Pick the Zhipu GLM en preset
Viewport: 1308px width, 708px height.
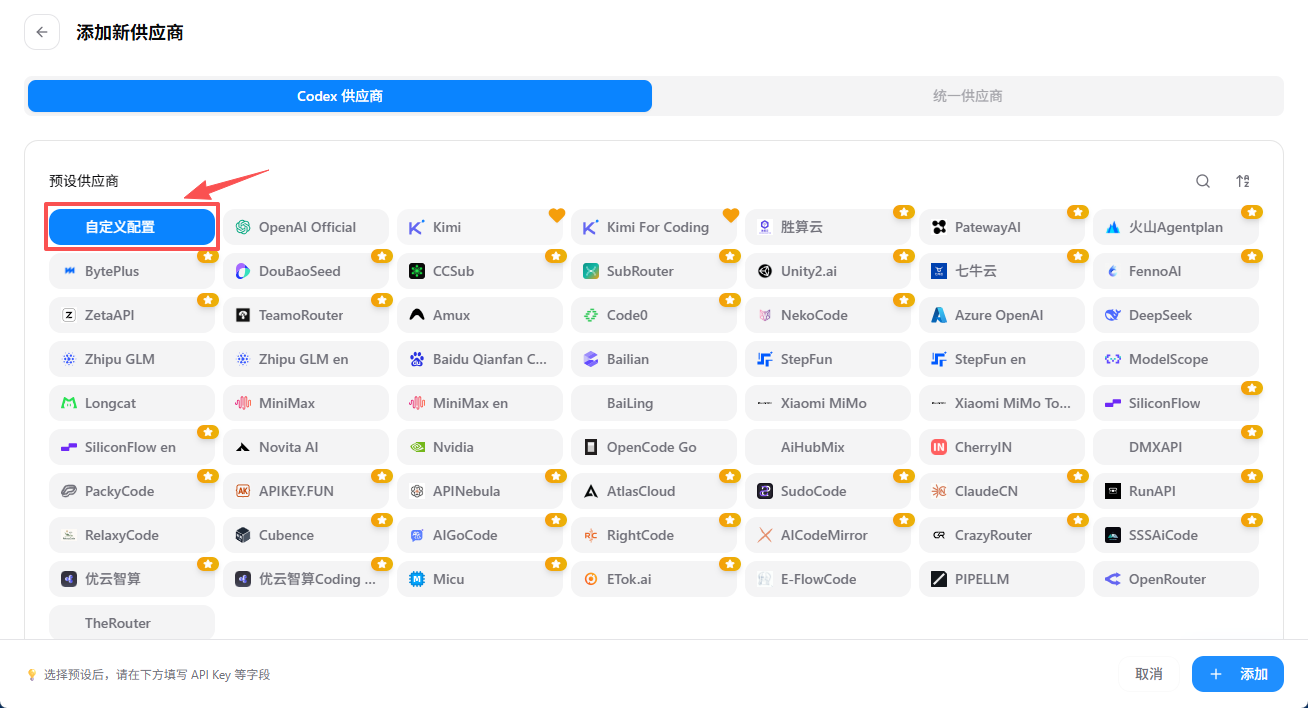tap(306, 359)
